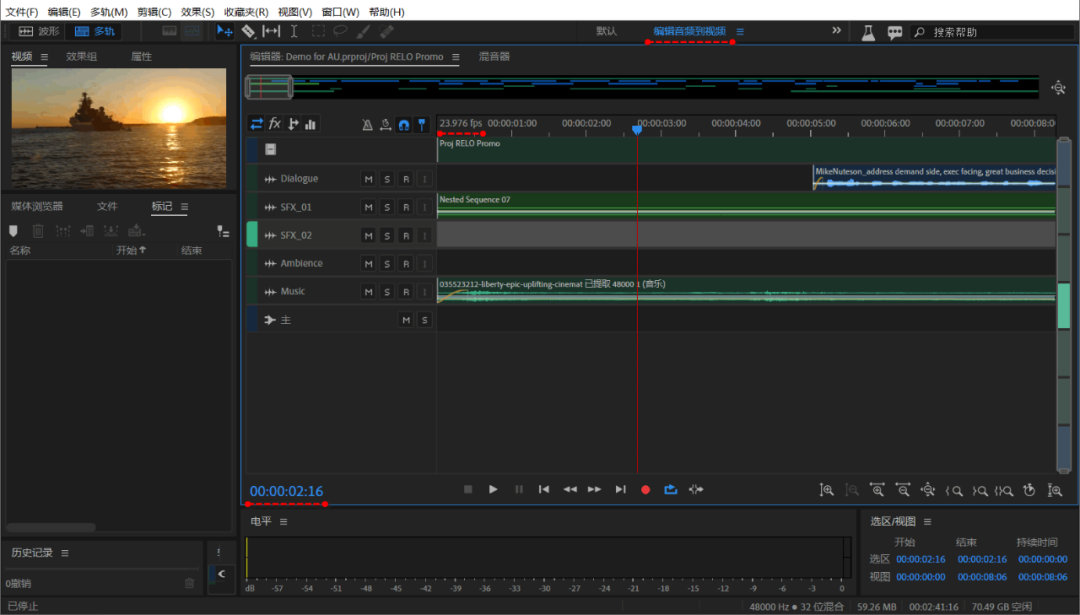Click the speech bubble feedback icon
The width and height of the screenshot is (1080, 615).
(x=895, y=32)
